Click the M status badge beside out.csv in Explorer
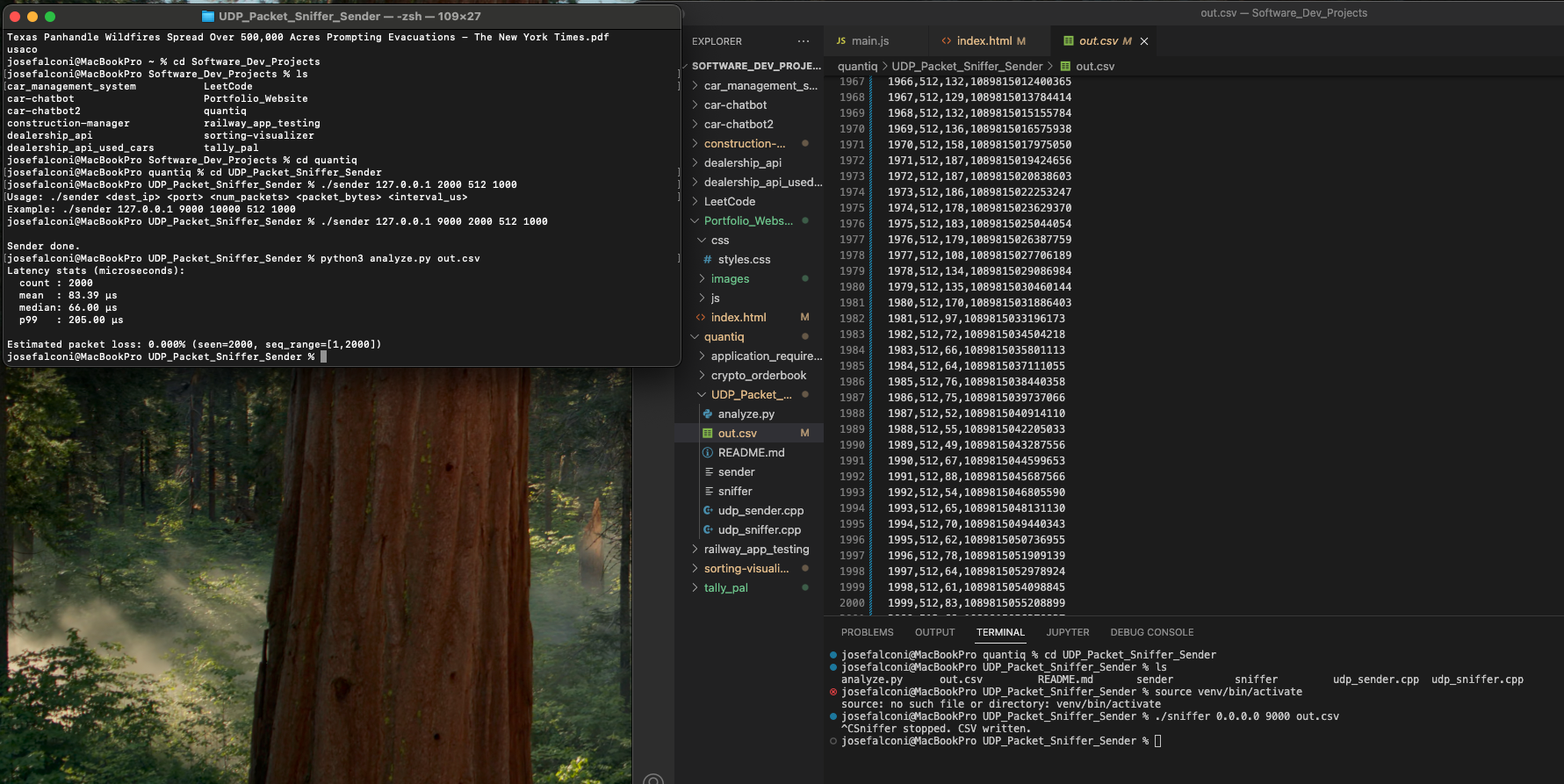 [x=804, y=433]
